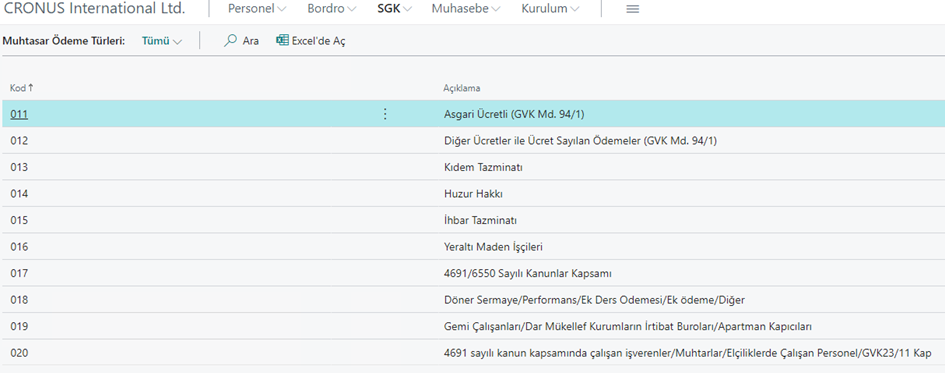Image resolution: width=945 pixels, height=373 pixels.
Task: Click description 4691/6550 Sayılı Kanunlar Kapsamı
Action: [528, 273]
